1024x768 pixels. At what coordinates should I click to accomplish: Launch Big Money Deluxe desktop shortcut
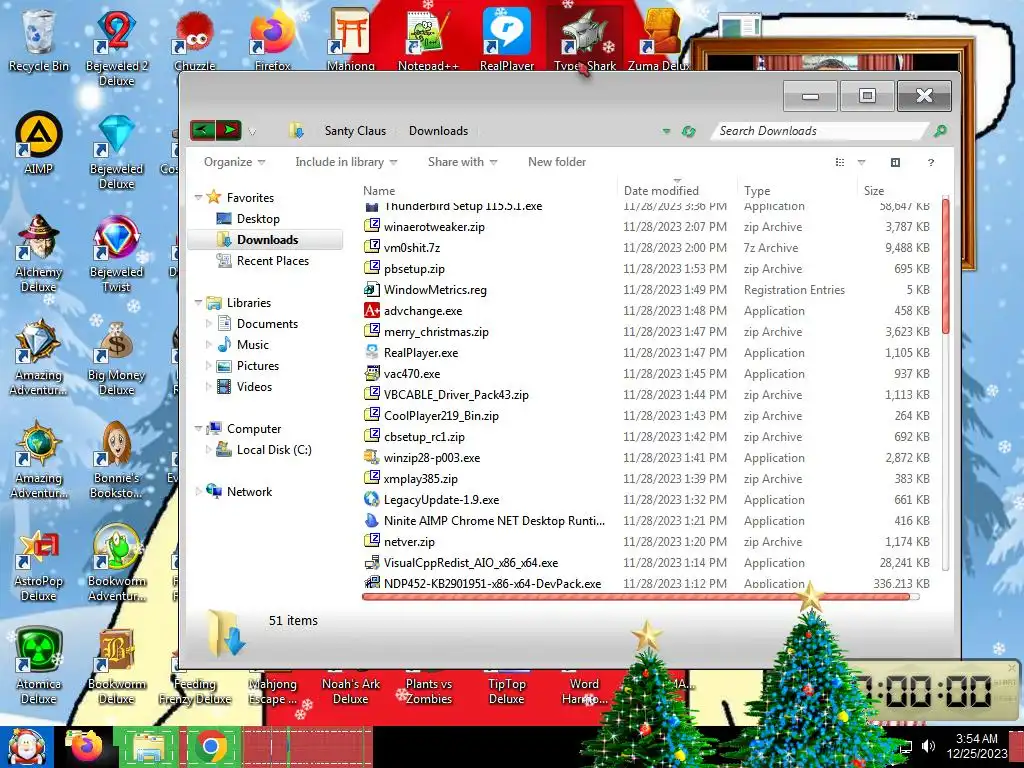[116, 358]
